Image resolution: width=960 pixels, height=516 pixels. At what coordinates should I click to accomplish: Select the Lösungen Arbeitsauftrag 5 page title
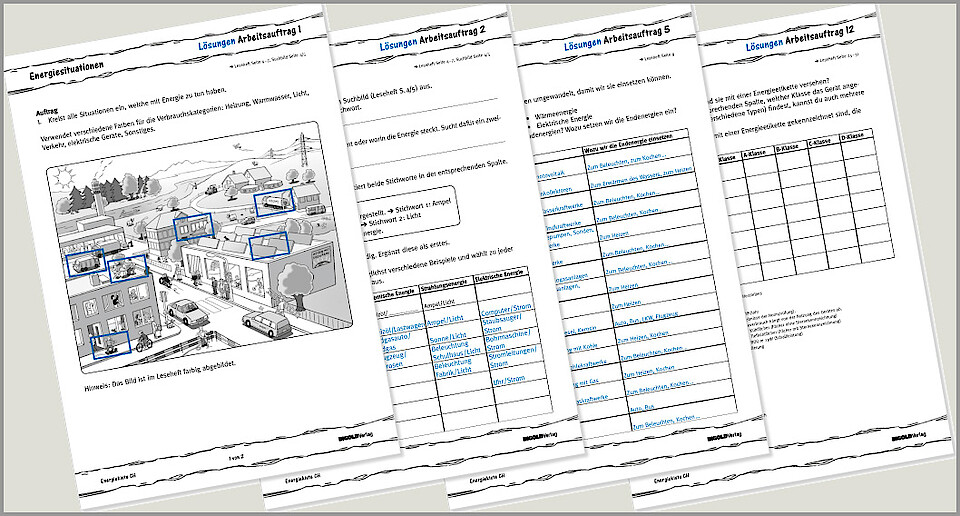tap(617, 36)
